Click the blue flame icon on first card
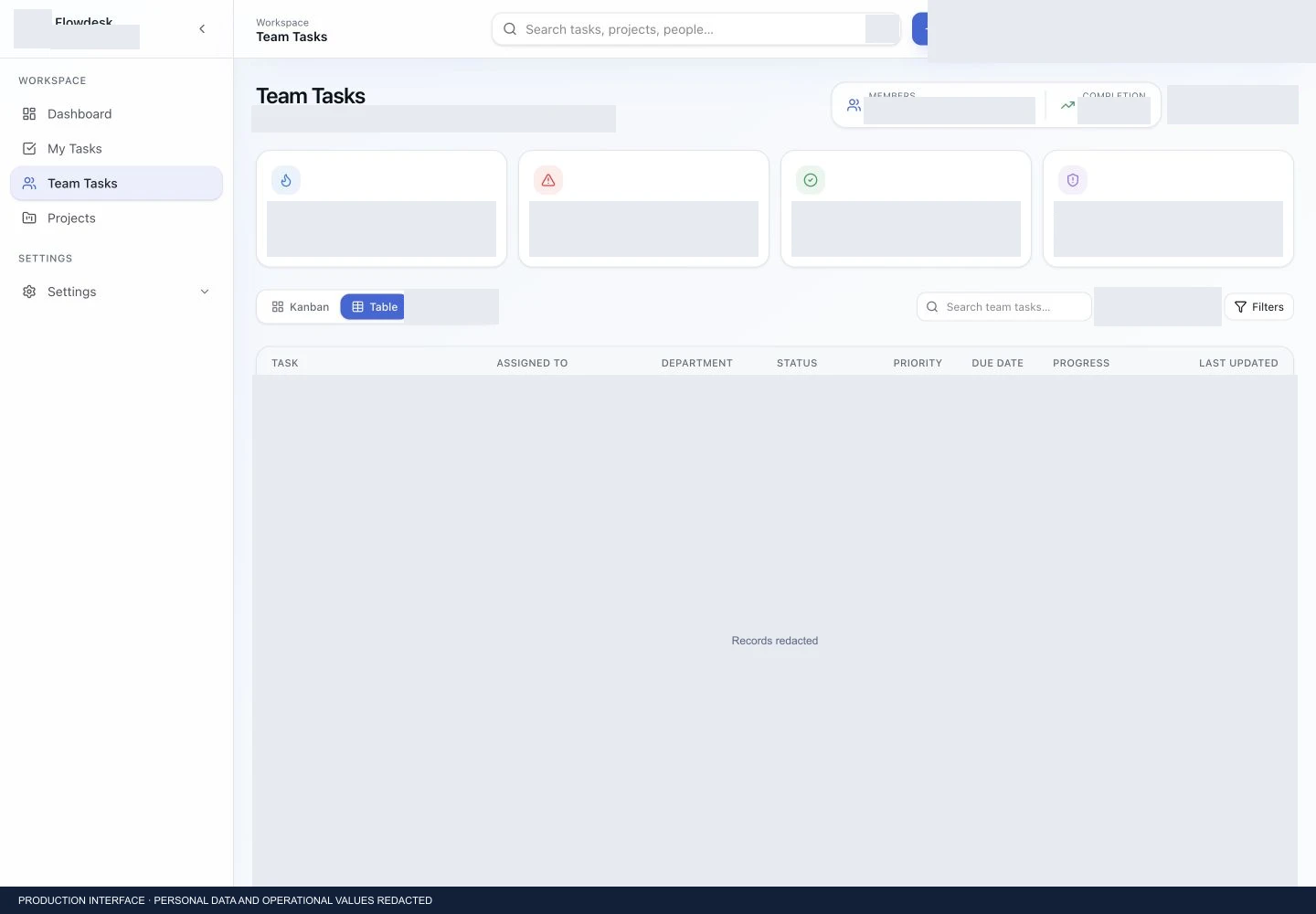 coord(286,180)
